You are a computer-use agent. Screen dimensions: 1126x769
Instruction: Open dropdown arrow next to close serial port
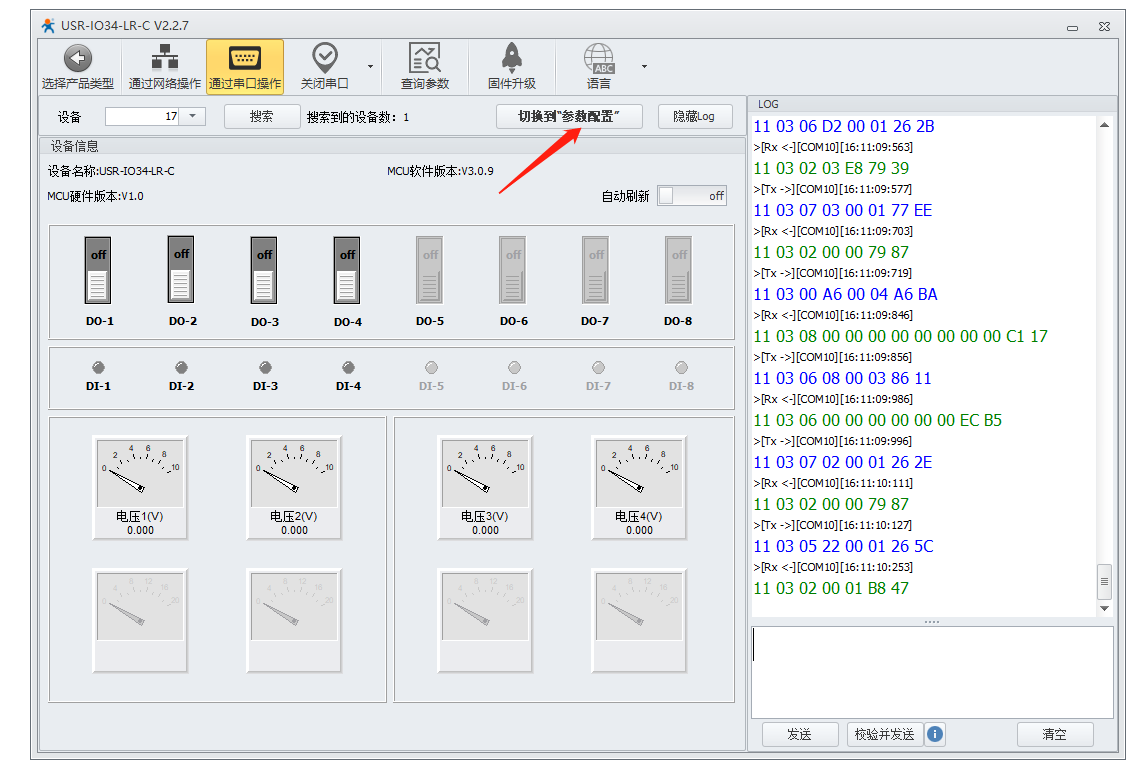[x=370, y=67]
